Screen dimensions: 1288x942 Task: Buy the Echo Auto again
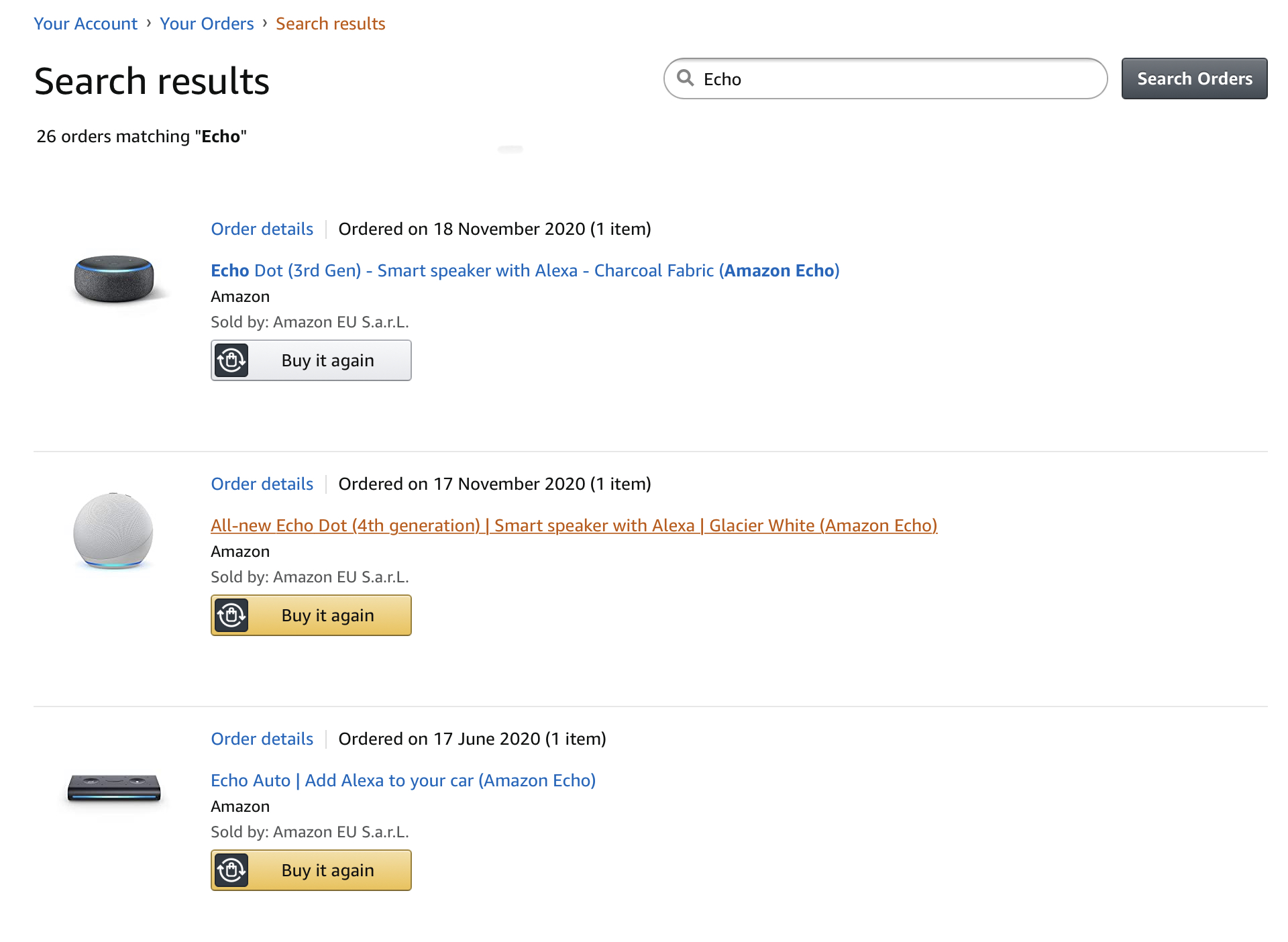pos(327,870)
